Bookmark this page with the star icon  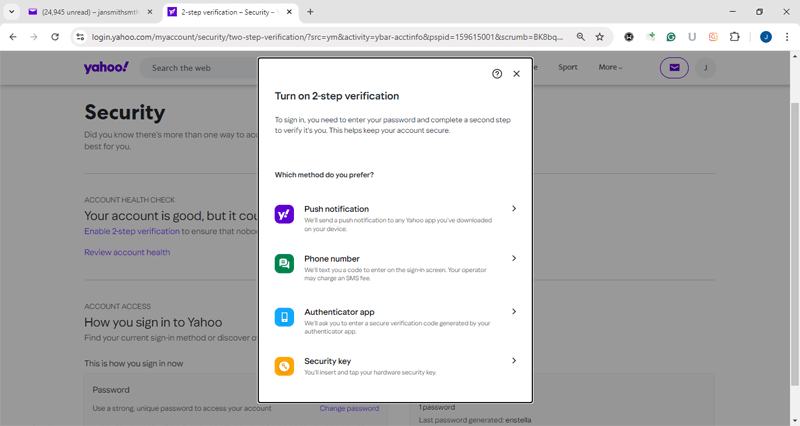pos(600,37)
